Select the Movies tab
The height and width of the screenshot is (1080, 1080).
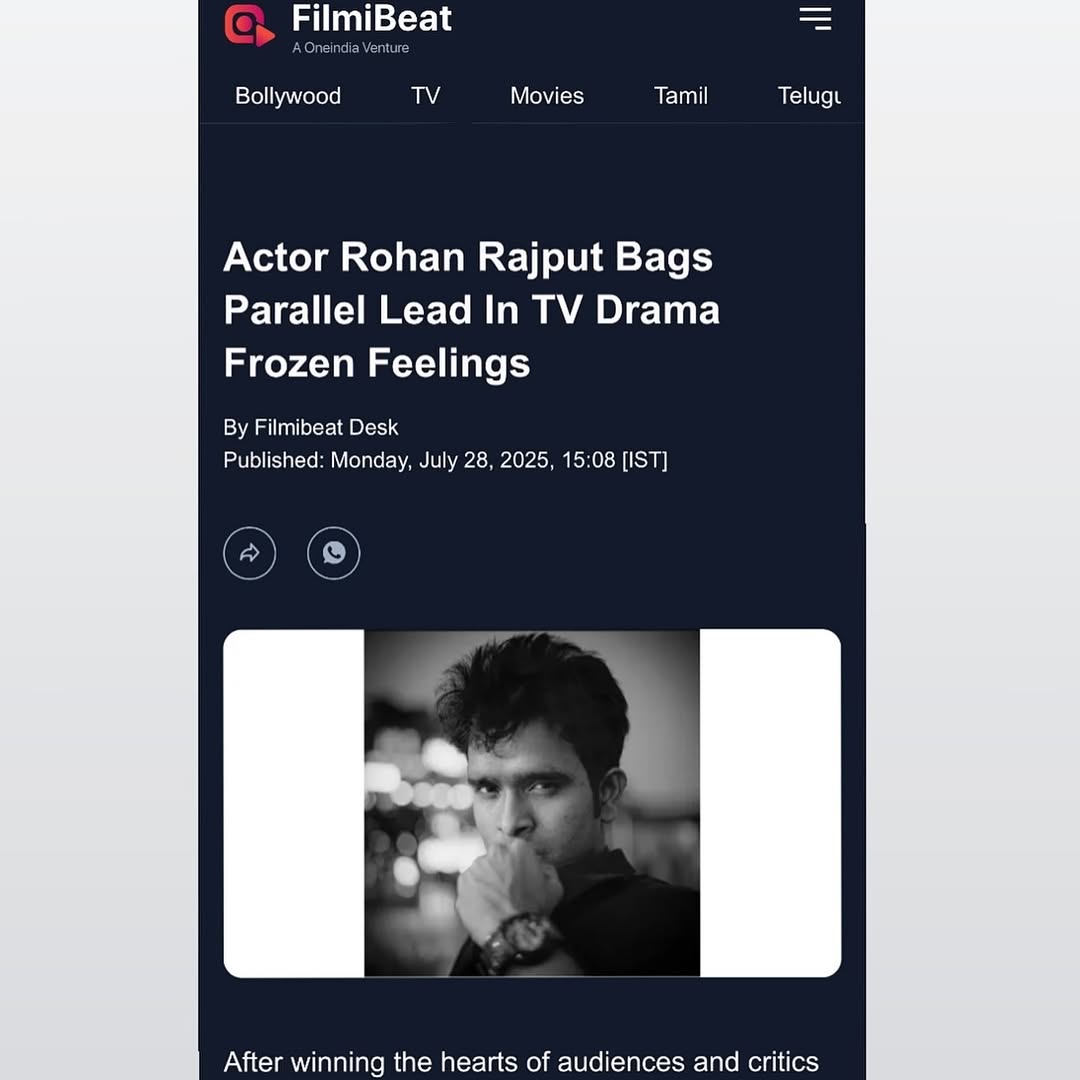pyautogui.click(x=547, y=96)
